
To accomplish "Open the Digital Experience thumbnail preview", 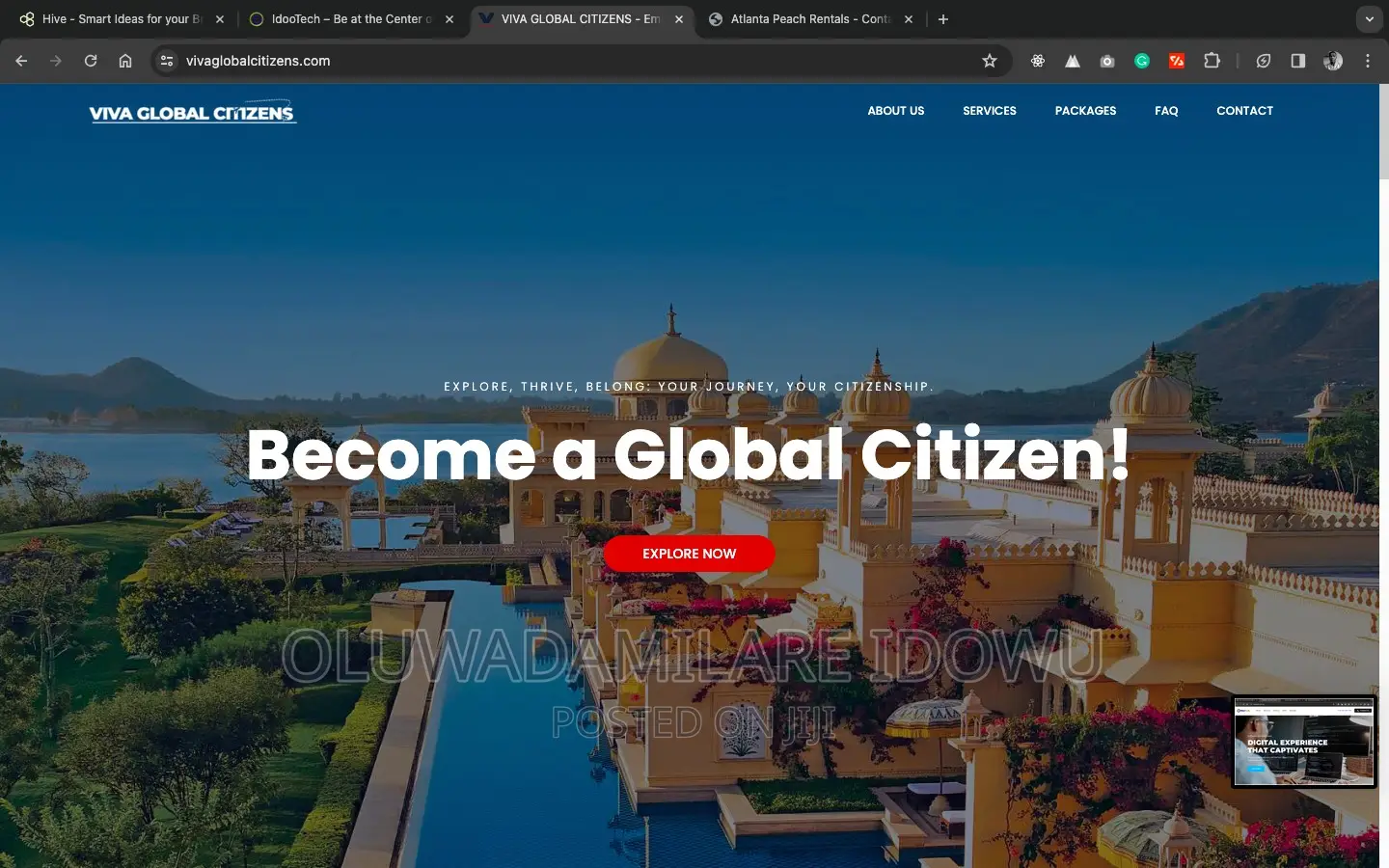I will [x=1304, y=743].
